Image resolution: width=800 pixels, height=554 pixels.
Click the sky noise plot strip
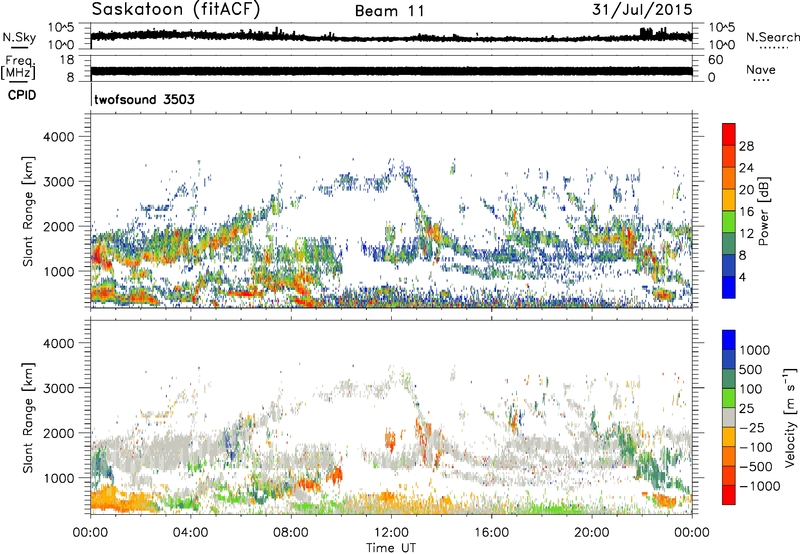coord(392,36)
